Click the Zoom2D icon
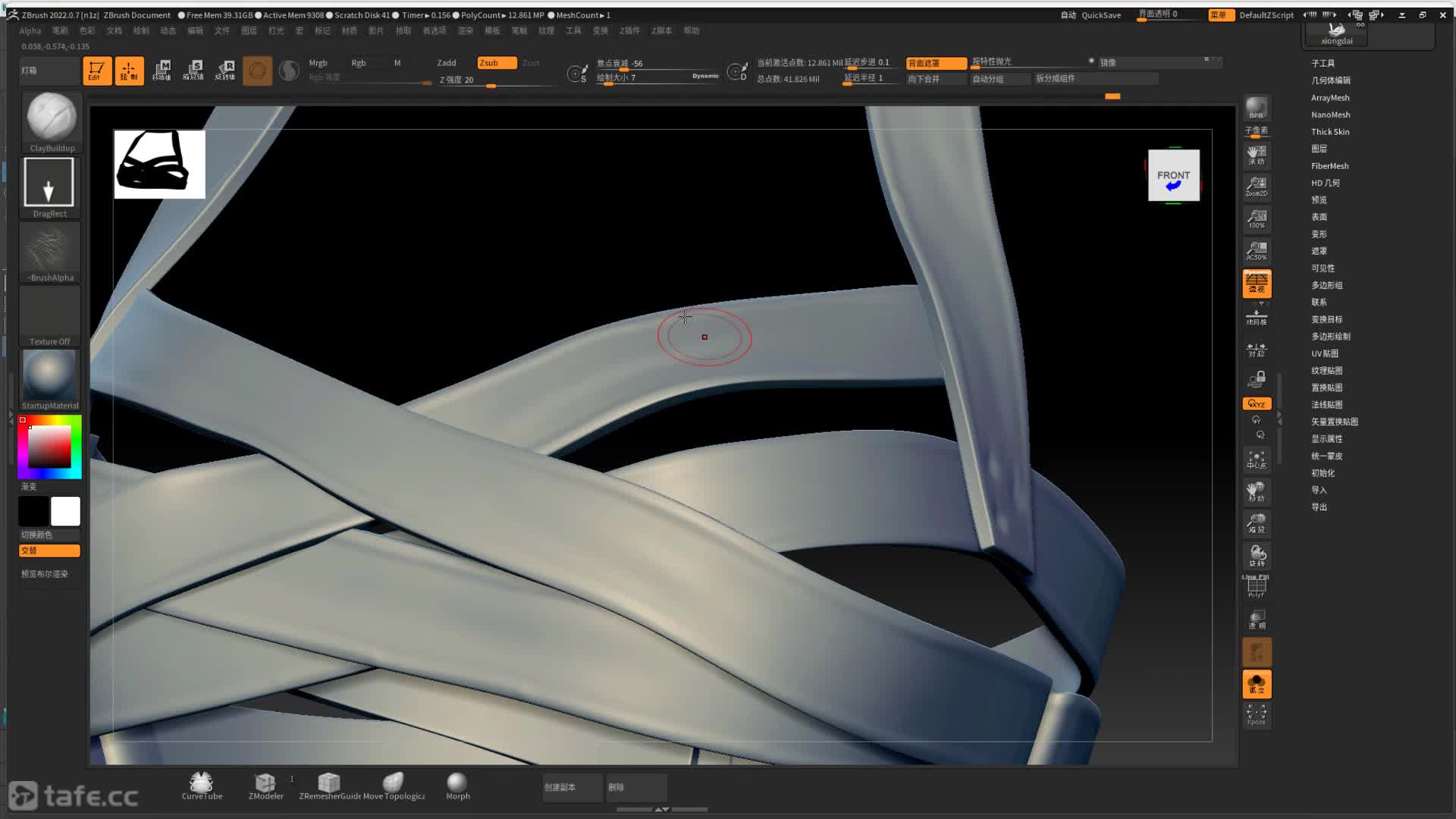The height and width of the screenshot is (819, 1456). tap(1257, 187)
